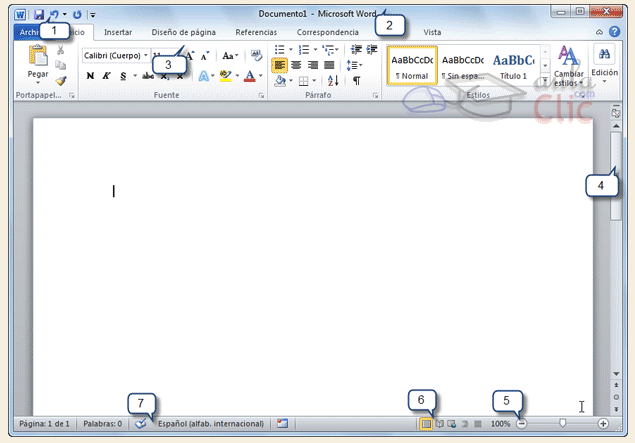This screenshot has height=443, width=635.
Task: Toggle left text alignment button
Action: [280, 65]
